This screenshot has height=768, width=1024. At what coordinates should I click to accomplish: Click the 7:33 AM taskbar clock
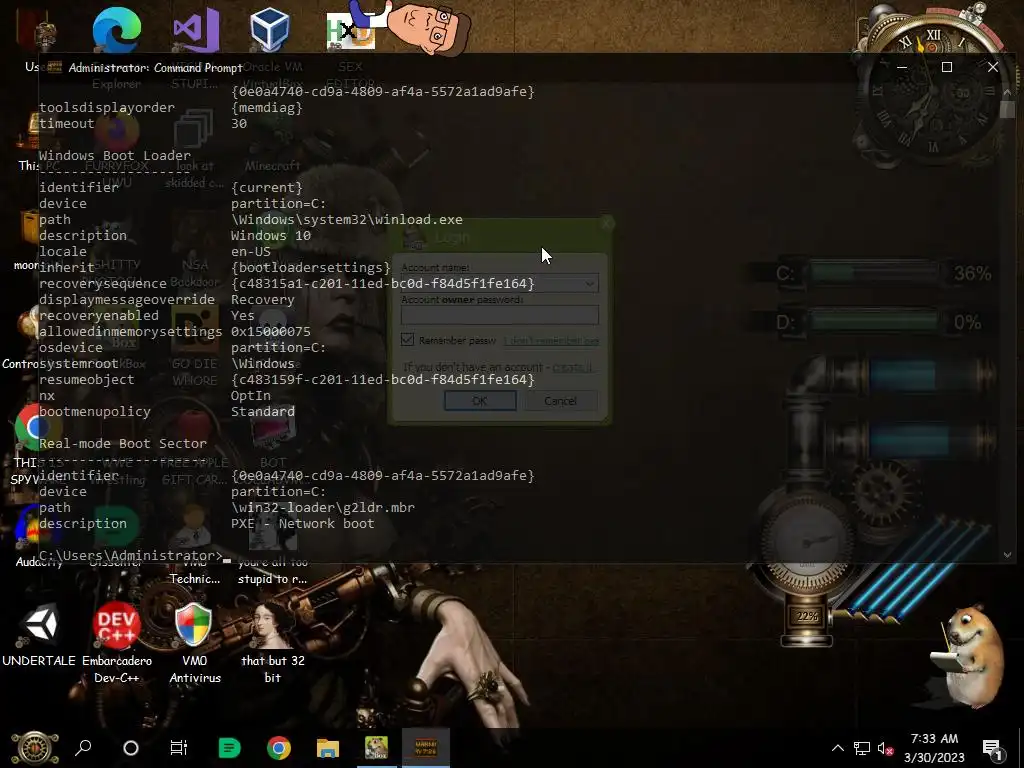[934, 748]
